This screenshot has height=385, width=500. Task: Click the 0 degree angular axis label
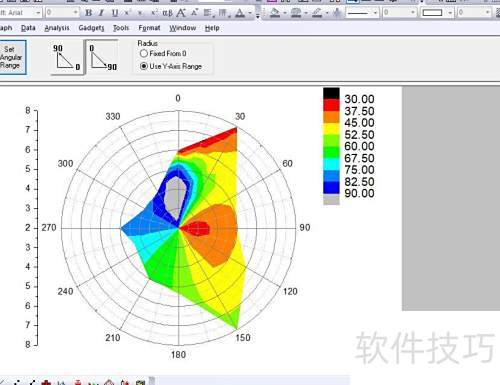coord(178,98)
